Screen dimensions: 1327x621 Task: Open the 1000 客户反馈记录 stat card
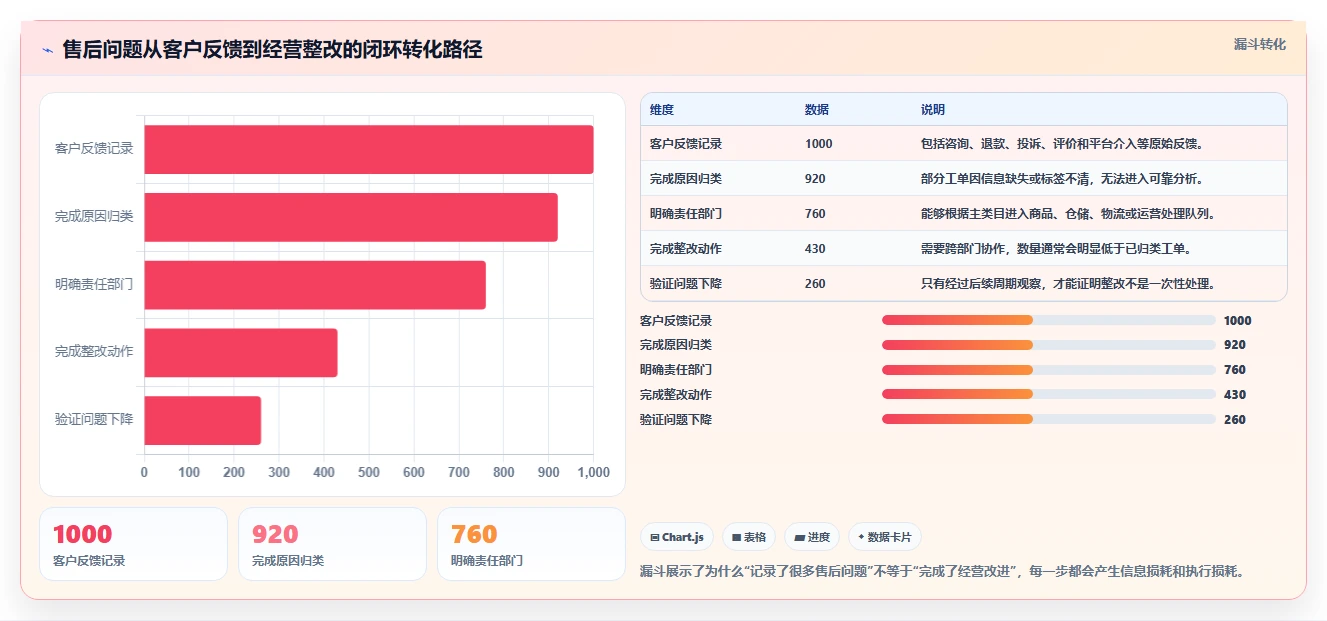tap(133, 544)
